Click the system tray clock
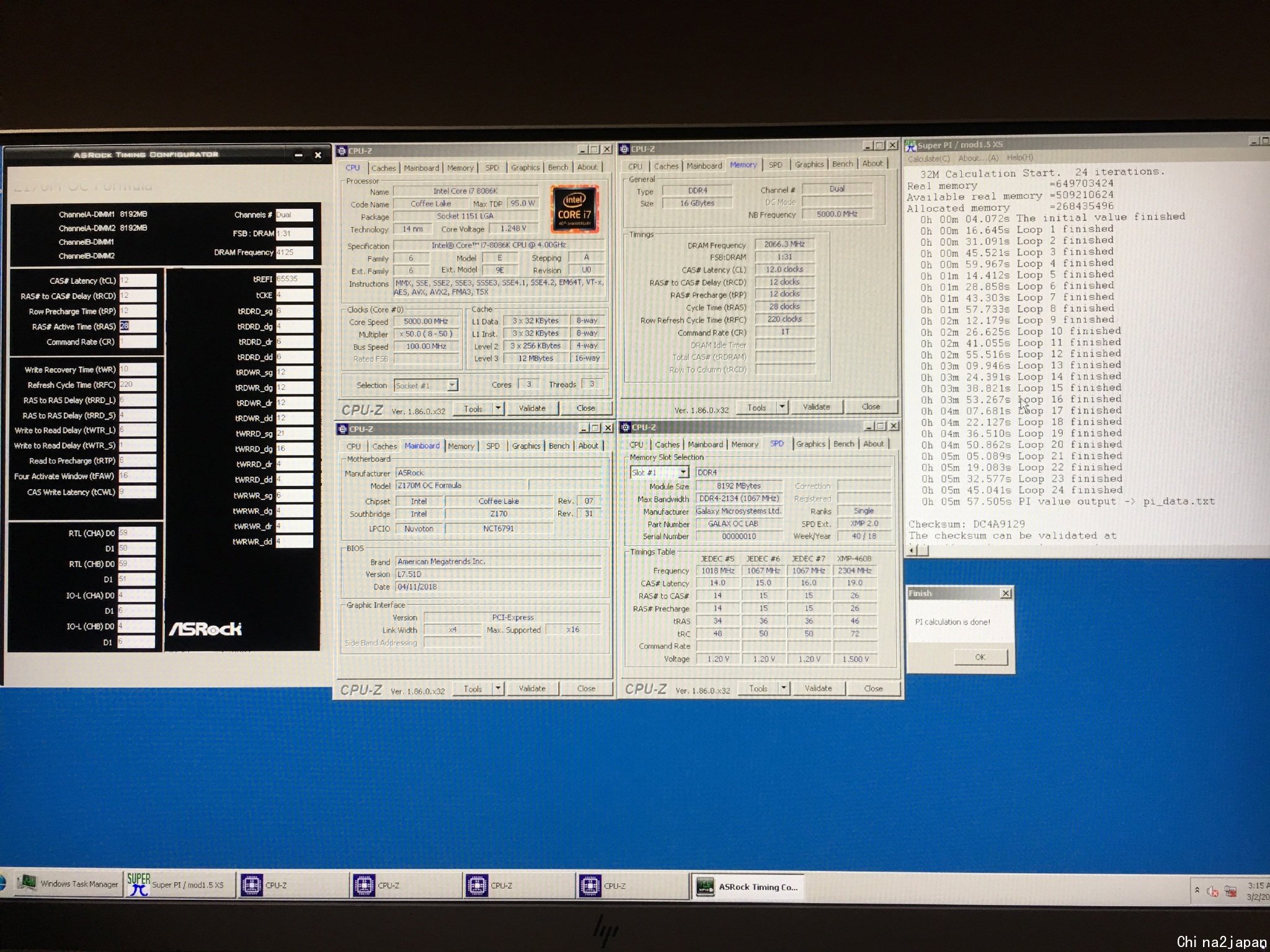 (1259, 891)
